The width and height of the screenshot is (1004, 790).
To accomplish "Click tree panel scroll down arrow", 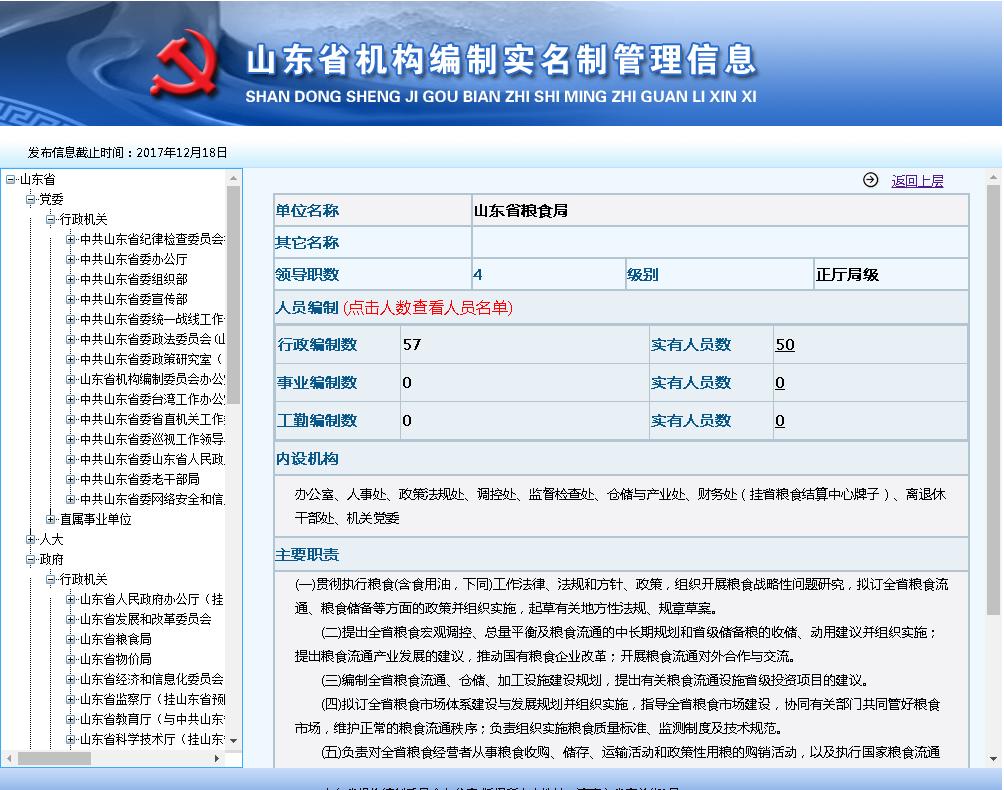I will point(233,741).
